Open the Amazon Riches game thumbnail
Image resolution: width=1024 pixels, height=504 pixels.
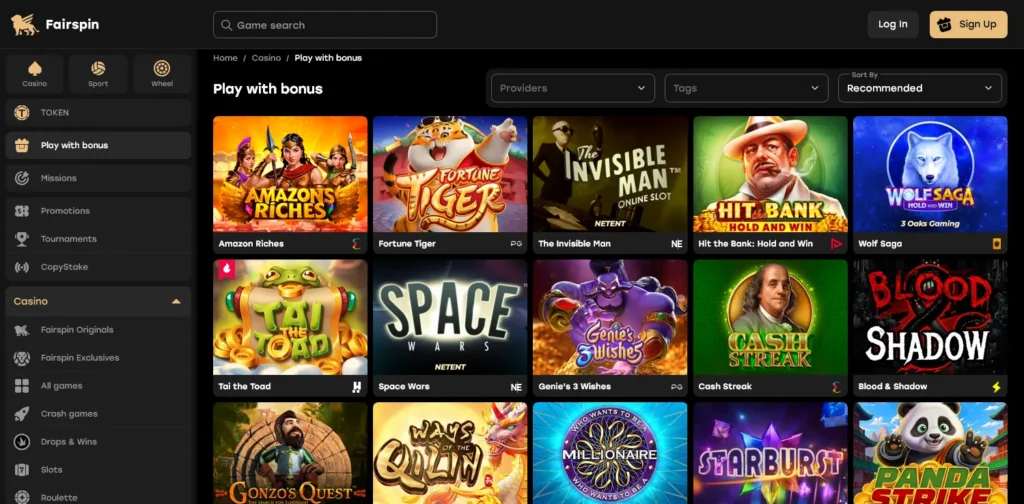pyautogui.click(x=290, y=174)
